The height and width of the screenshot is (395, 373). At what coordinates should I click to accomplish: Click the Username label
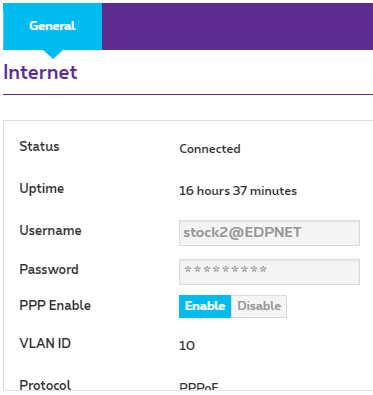pyautogui.click(x=50, y=230)
